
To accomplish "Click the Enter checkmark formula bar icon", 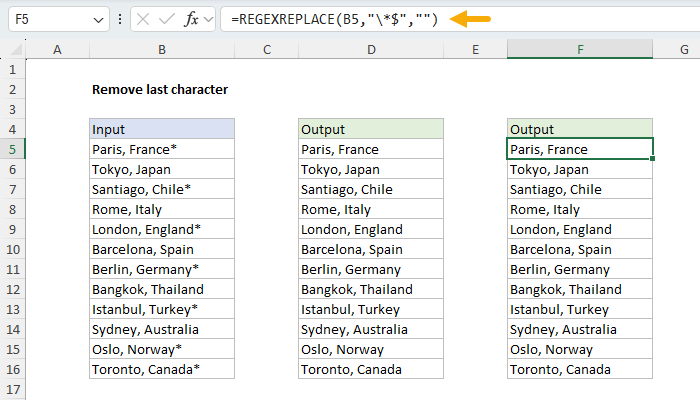I will tap(167, 19).
